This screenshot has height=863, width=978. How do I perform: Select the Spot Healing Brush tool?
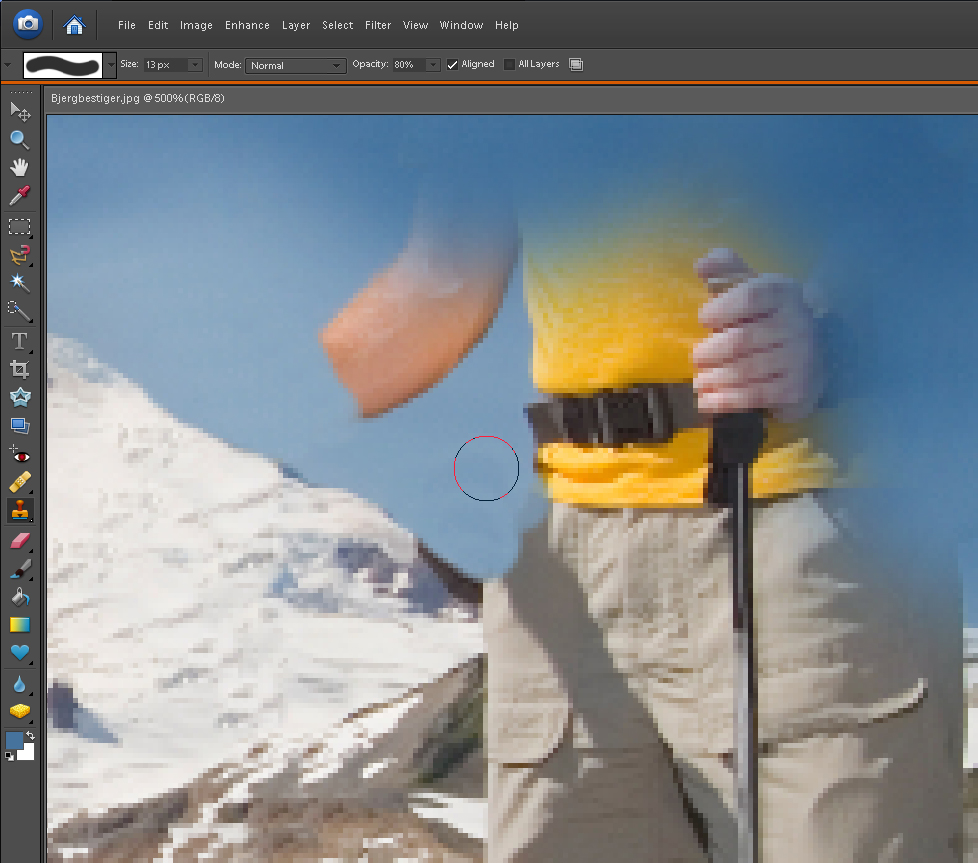[x=19, y=483]
